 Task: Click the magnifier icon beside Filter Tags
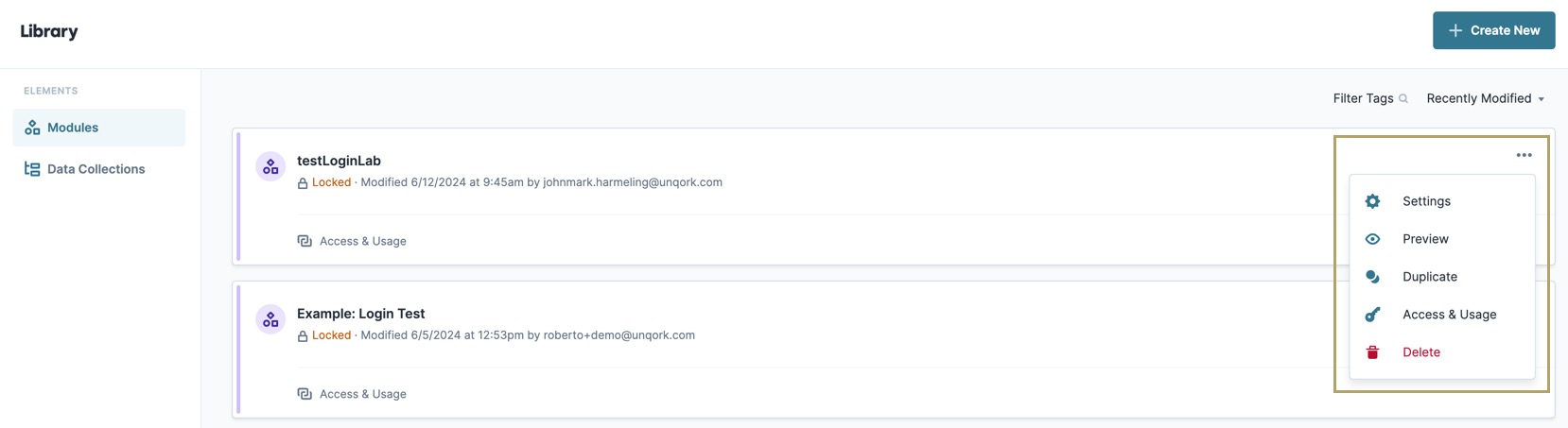pos(1403,98)
